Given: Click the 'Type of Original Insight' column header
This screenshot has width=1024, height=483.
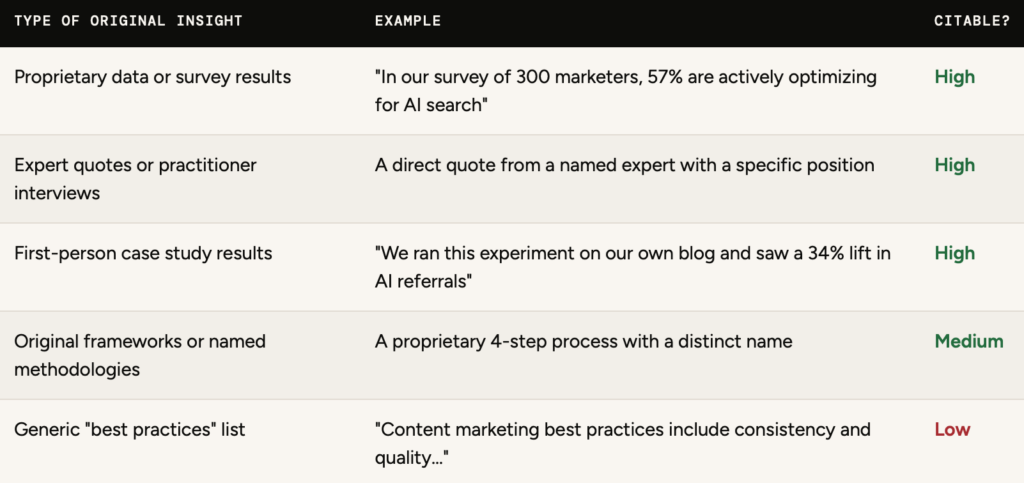Looking at the screenshot, I should 127,21.
